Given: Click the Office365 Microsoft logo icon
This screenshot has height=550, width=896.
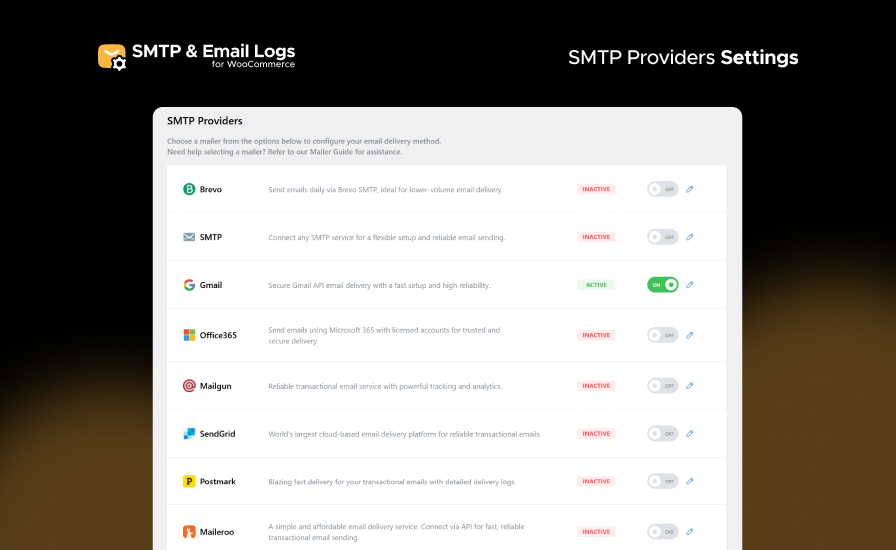Looking at the screenshot, I should coord(189,335).
